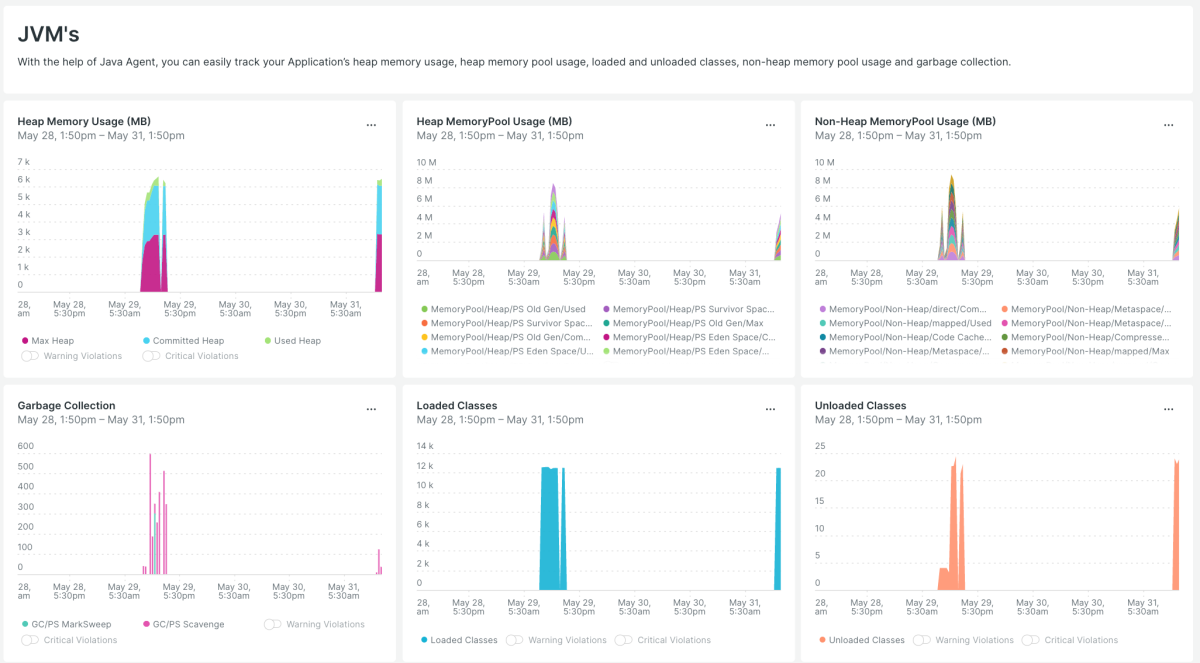The height and width of the screenshot is (663, 1200).
Task: Open Heap MemoryPool Usage ellipsis menu
Action: coord(770,126)
